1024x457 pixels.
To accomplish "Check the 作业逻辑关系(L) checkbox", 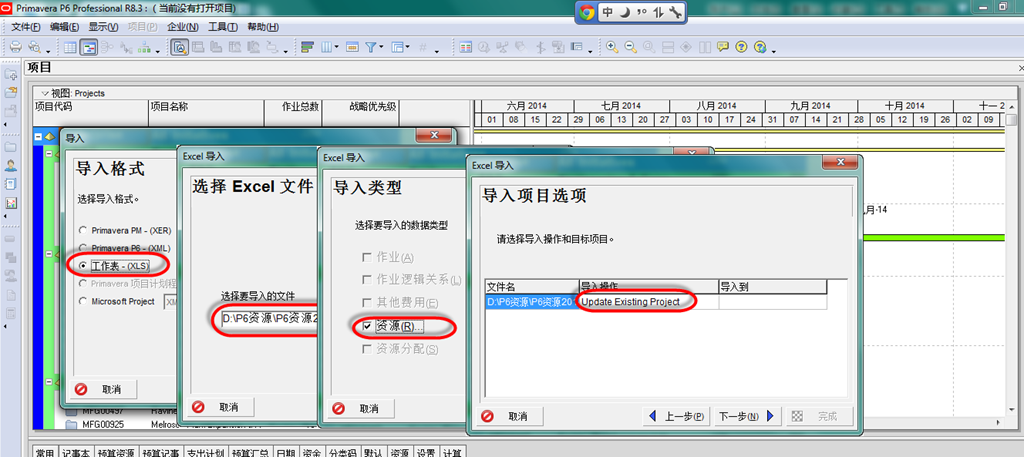I will pyautogui.click(x=367, y=280).
